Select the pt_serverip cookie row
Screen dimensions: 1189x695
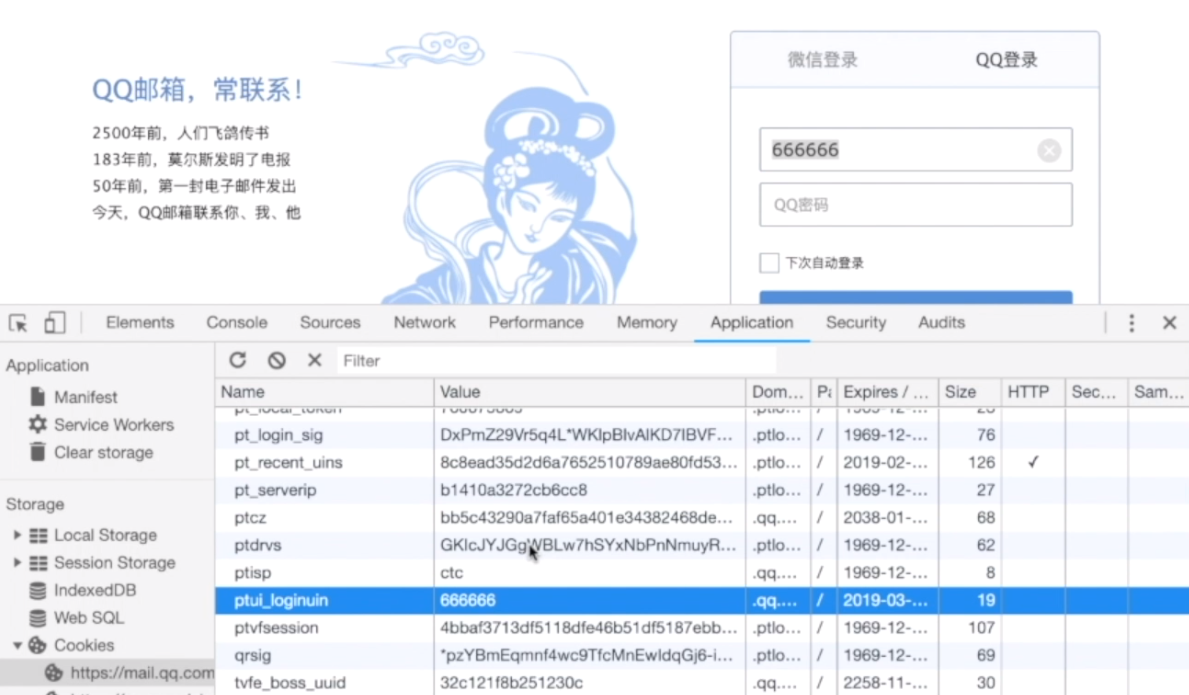tap(701, 490)
